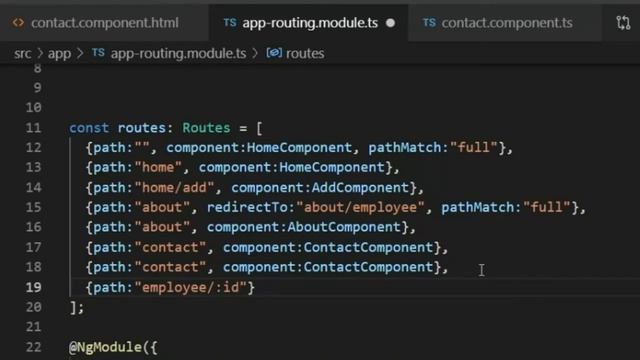The width and height of the screenshot is (640, 360).
Task: Click "full" pathMatch value on line 12
Action: point(473,147)
